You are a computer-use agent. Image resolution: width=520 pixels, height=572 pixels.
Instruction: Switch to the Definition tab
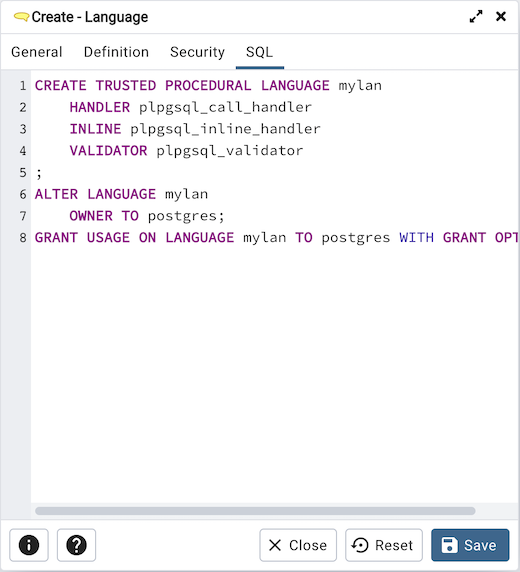[x=116, y=52]
